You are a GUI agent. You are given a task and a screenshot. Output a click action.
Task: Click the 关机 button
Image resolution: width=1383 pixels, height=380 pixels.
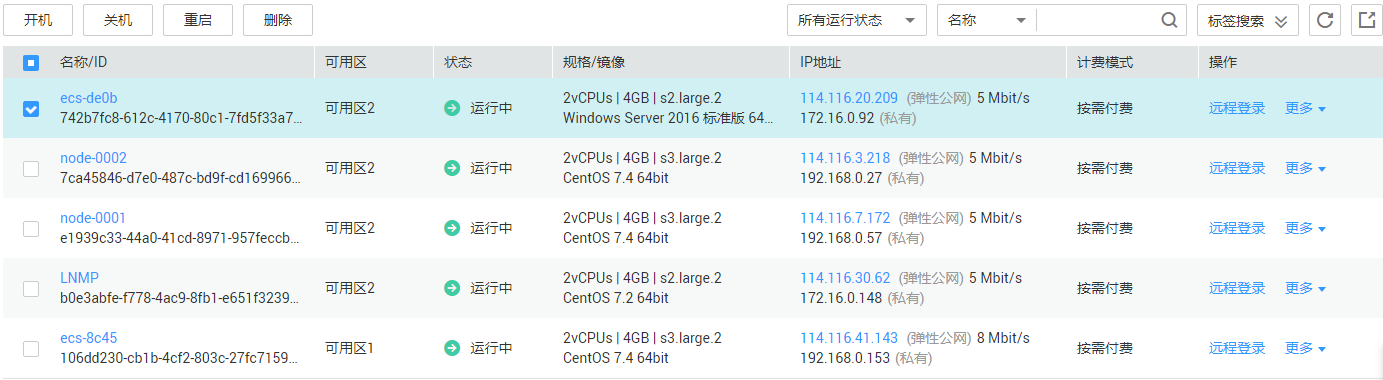(118, 20)
